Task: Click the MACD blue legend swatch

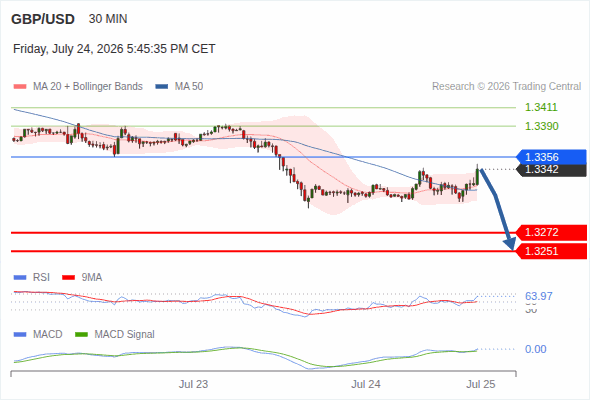Action: [20, 334]
